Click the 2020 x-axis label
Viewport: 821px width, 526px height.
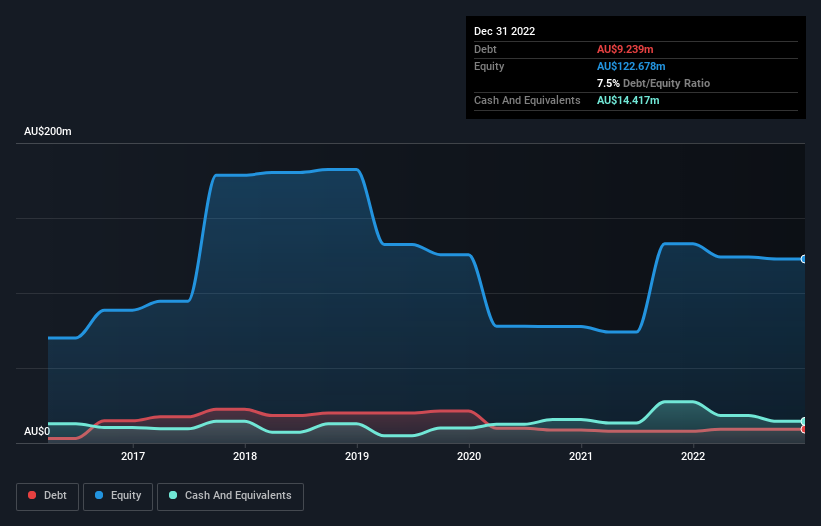click(469, 456)
